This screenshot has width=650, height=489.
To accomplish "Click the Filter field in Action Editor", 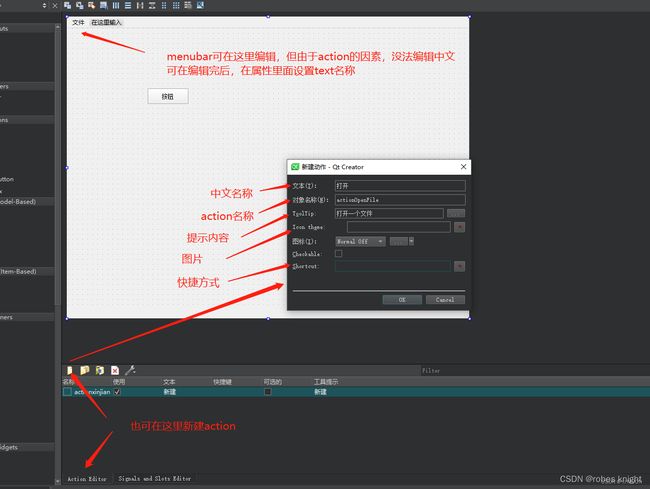I will [x=535, y=370].
